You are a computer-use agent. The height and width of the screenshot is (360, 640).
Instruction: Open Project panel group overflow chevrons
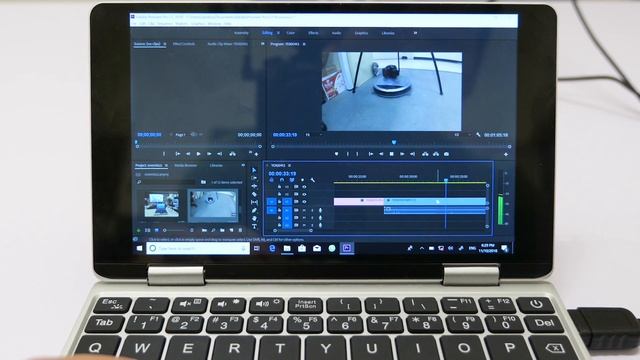(243, 165)
